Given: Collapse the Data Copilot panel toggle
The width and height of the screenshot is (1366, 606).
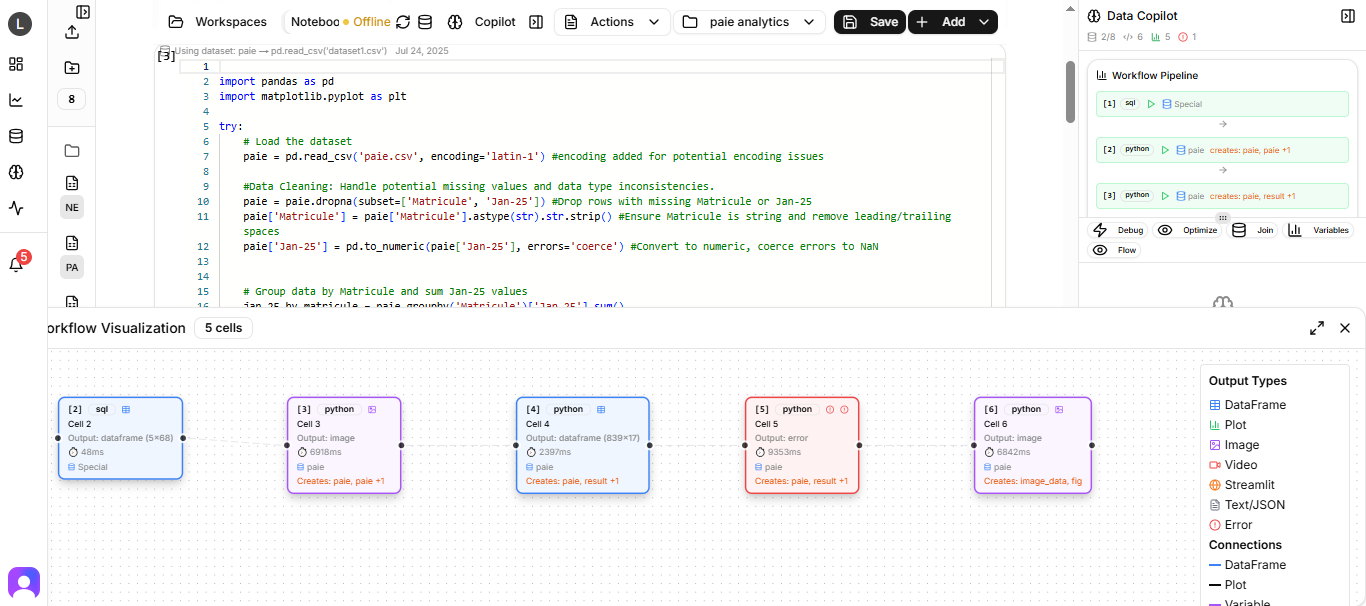Looking at the screenshot, I should [x=1346, y=16].
